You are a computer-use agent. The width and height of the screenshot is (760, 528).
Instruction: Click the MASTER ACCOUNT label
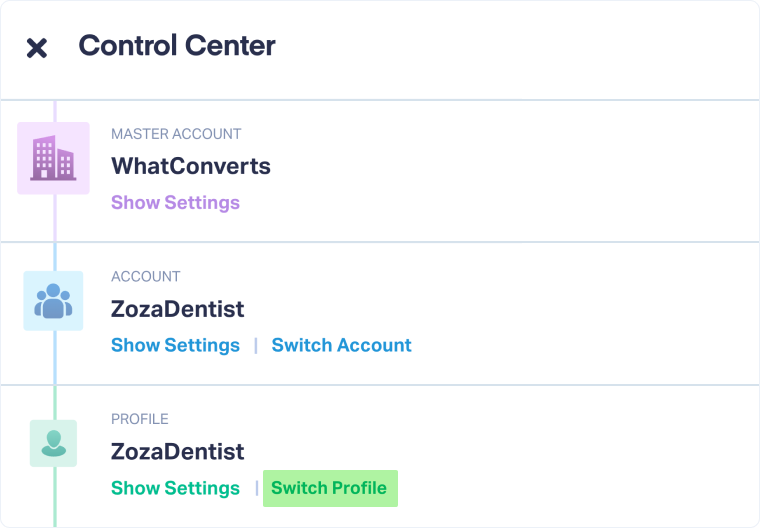176,134
